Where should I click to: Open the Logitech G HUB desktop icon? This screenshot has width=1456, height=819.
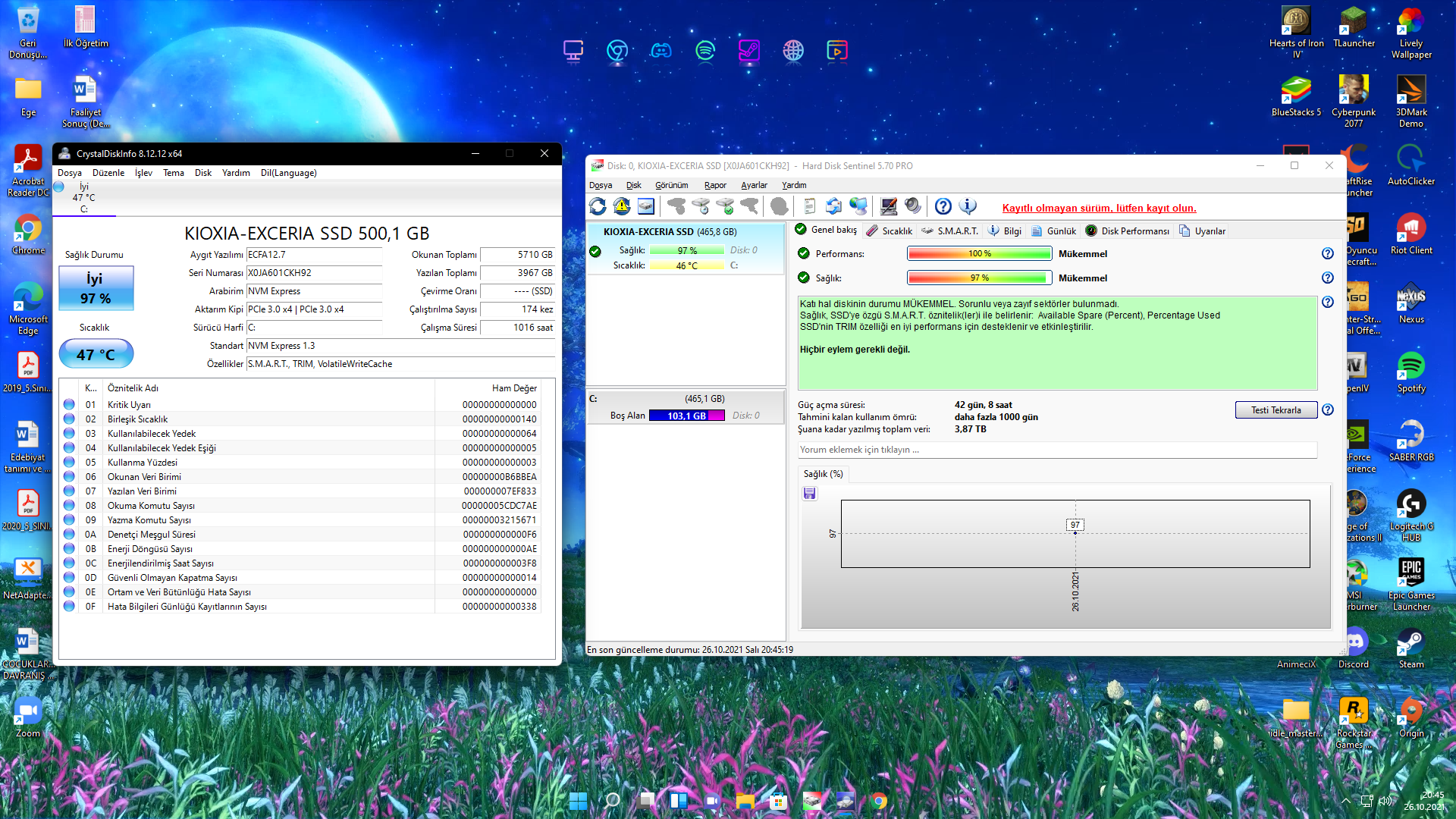pyautogui.click(x=1411, y=515)
